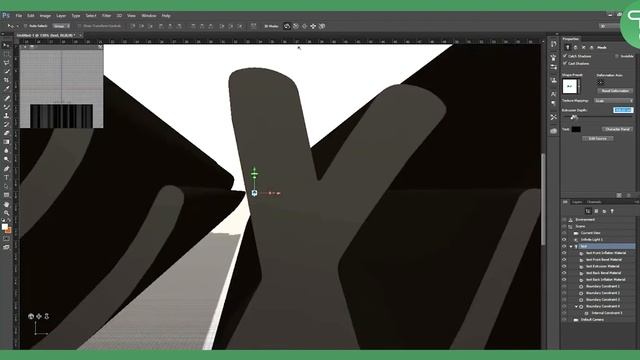Switch to the Layers tab
Viewport: 640px width, 360px height.
[577, 202]
